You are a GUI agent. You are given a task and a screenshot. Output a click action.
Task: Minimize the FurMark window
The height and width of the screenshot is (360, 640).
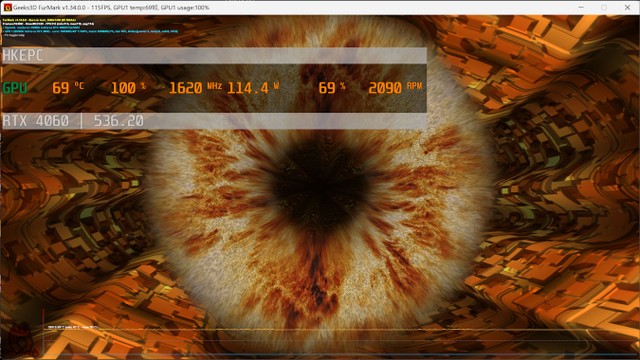pyautogui.click(x=581, y=7)
